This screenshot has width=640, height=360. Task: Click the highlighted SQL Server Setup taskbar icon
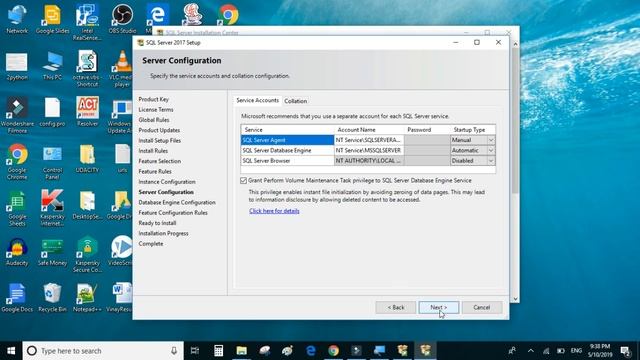tap(425, 351)
